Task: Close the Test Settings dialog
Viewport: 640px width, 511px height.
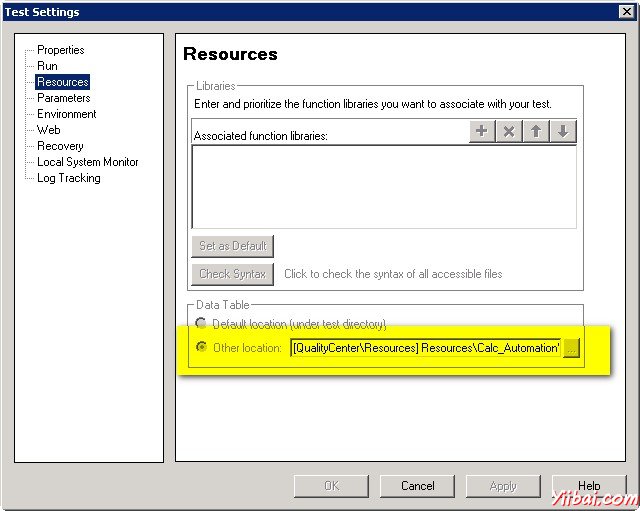Action: (x=626, y=12)
